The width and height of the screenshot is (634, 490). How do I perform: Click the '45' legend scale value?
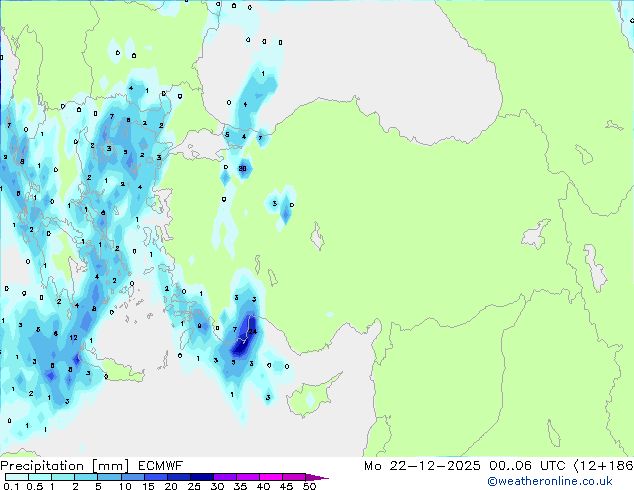click(x=286, y=486)
